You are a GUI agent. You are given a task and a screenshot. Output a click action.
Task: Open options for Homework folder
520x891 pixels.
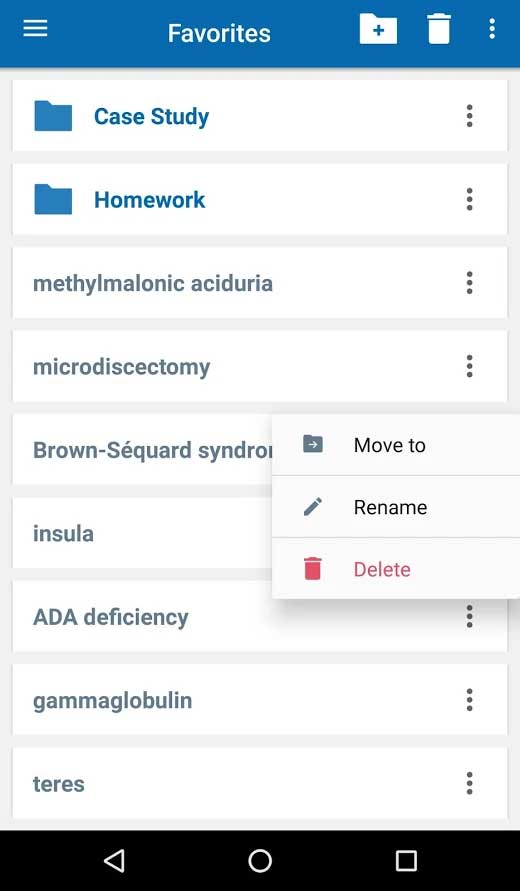click(469, 199)
